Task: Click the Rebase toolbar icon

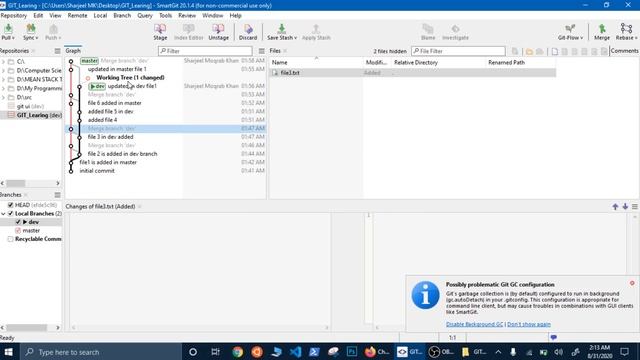Action: [x=626, y=29]
